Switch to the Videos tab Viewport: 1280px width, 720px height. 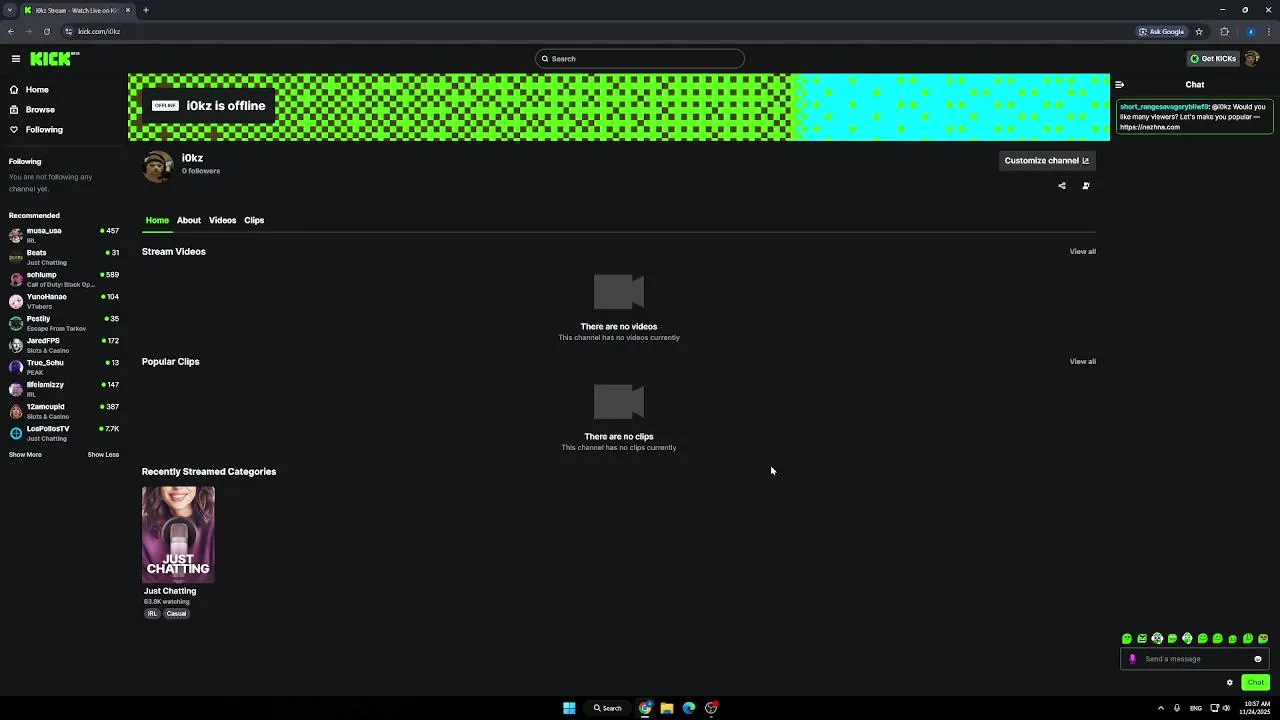[222, 220]
